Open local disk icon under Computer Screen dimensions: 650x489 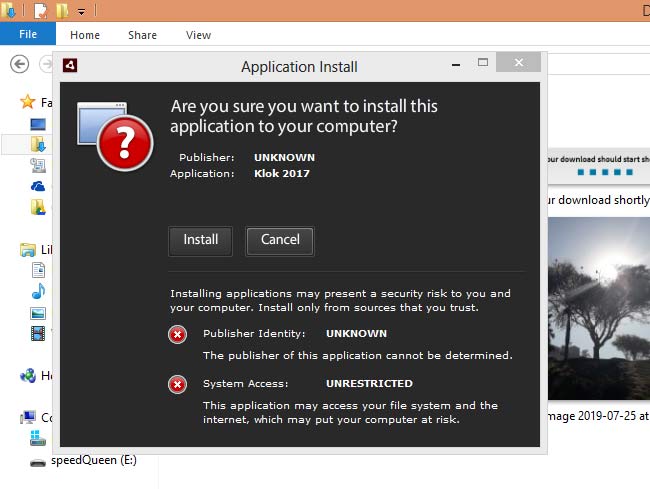(38, 438)
